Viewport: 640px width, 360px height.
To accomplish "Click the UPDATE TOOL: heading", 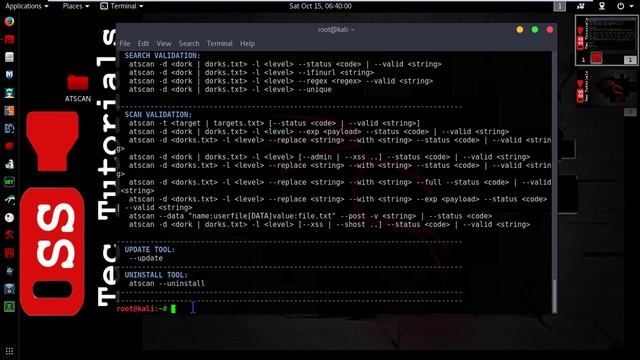I will pos(149,249).
